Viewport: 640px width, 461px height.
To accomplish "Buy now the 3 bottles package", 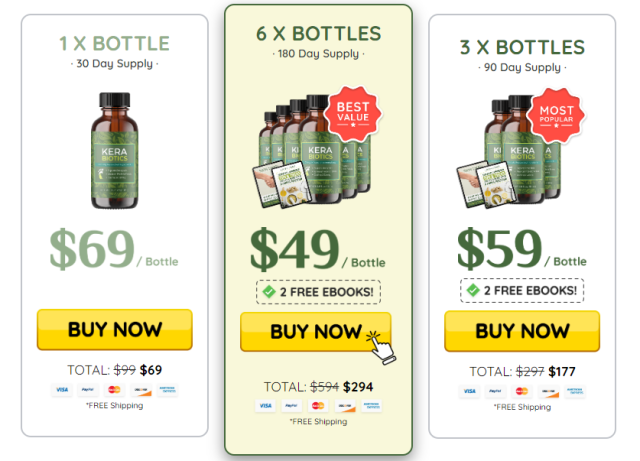I will coord(522,331).
